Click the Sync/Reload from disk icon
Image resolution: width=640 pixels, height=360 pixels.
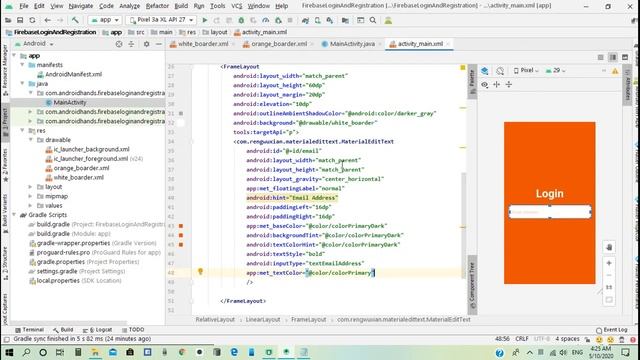[32, 20]
